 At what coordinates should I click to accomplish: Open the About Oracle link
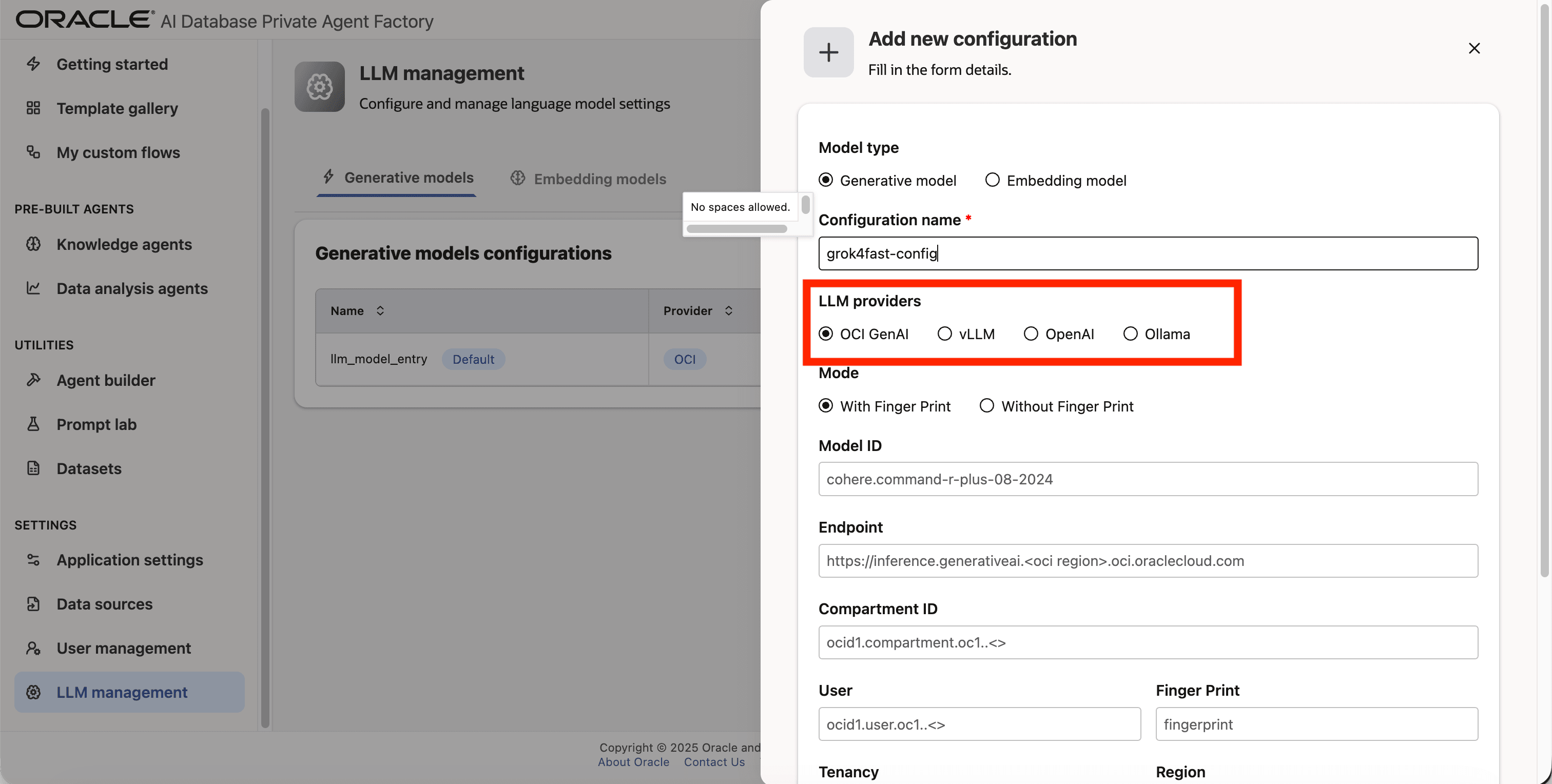[x=633, y=762]
